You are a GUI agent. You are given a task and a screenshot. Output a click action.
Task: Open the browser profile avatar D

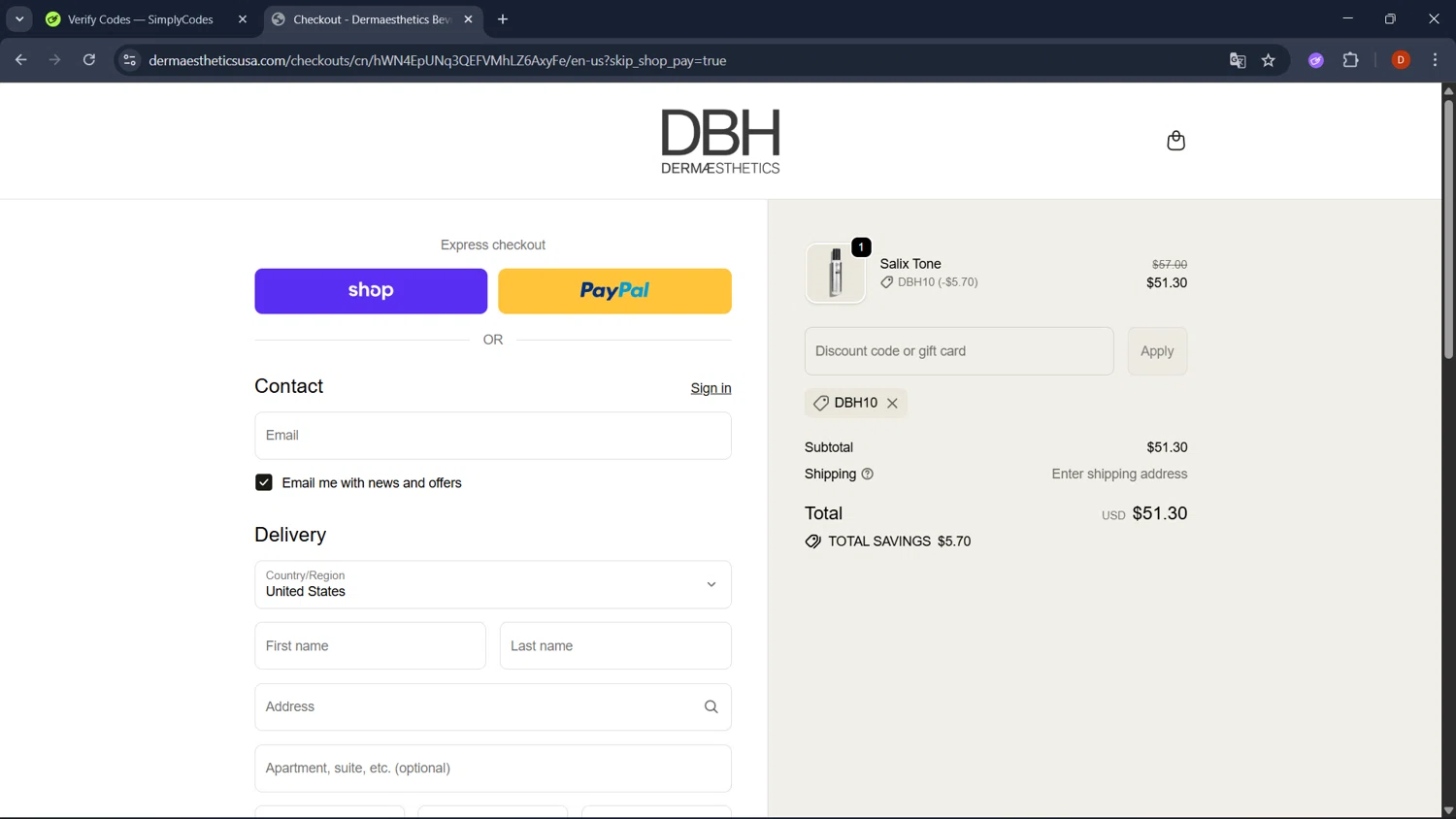click(1401, 60)
